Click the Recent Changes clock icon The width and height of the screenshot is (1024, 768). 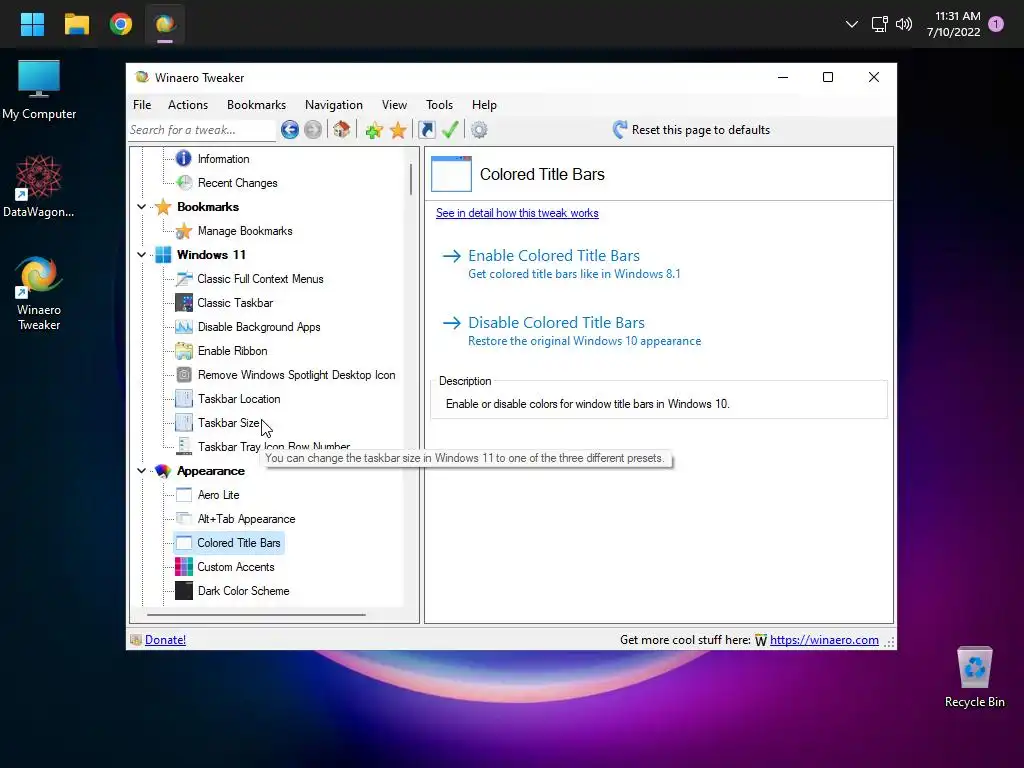tap(184, 183)
